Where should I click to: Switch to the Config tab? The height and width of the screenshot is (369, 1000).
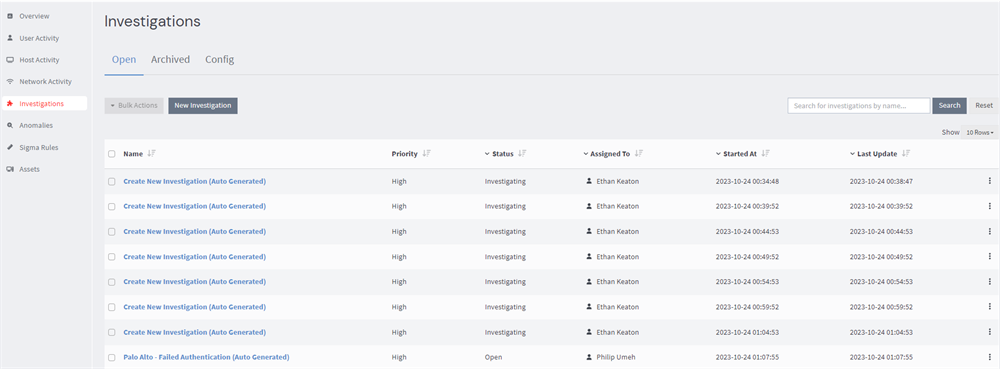click(219, 59)
